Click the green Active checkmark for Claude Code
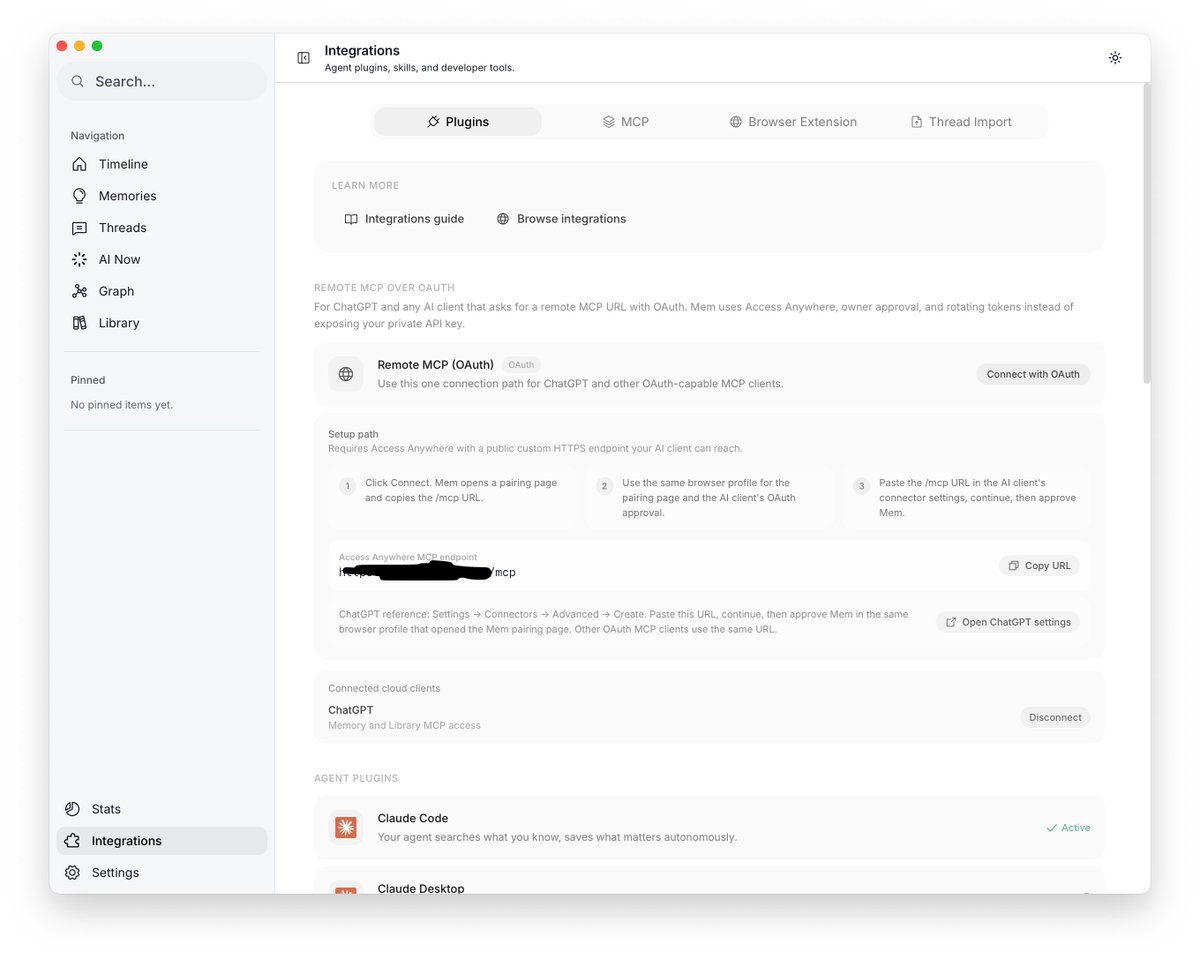 [1051, 828]
